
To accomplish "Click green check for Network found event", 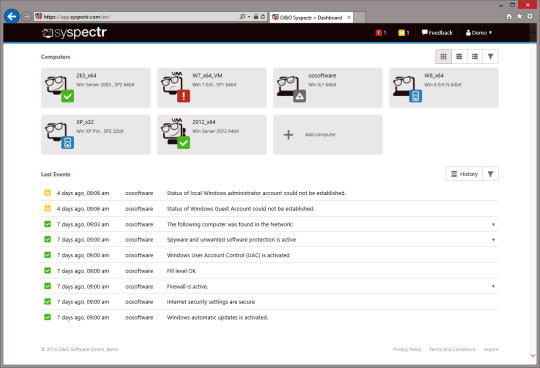I will [x=48, y=224].
